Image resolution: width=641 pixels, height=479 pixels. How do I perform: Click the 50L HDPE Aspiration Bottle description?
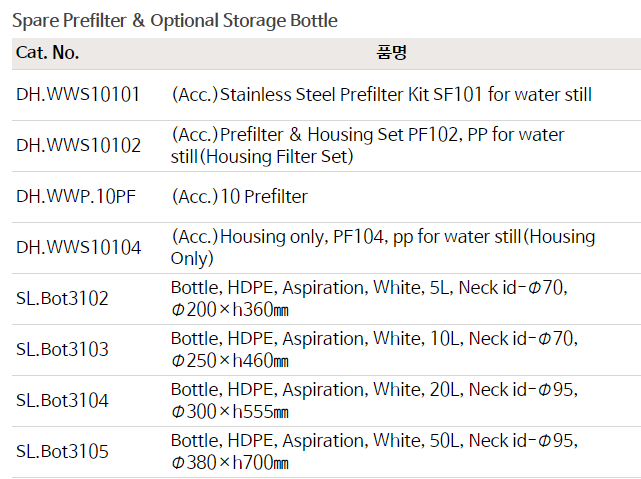(x=373, y=441)
